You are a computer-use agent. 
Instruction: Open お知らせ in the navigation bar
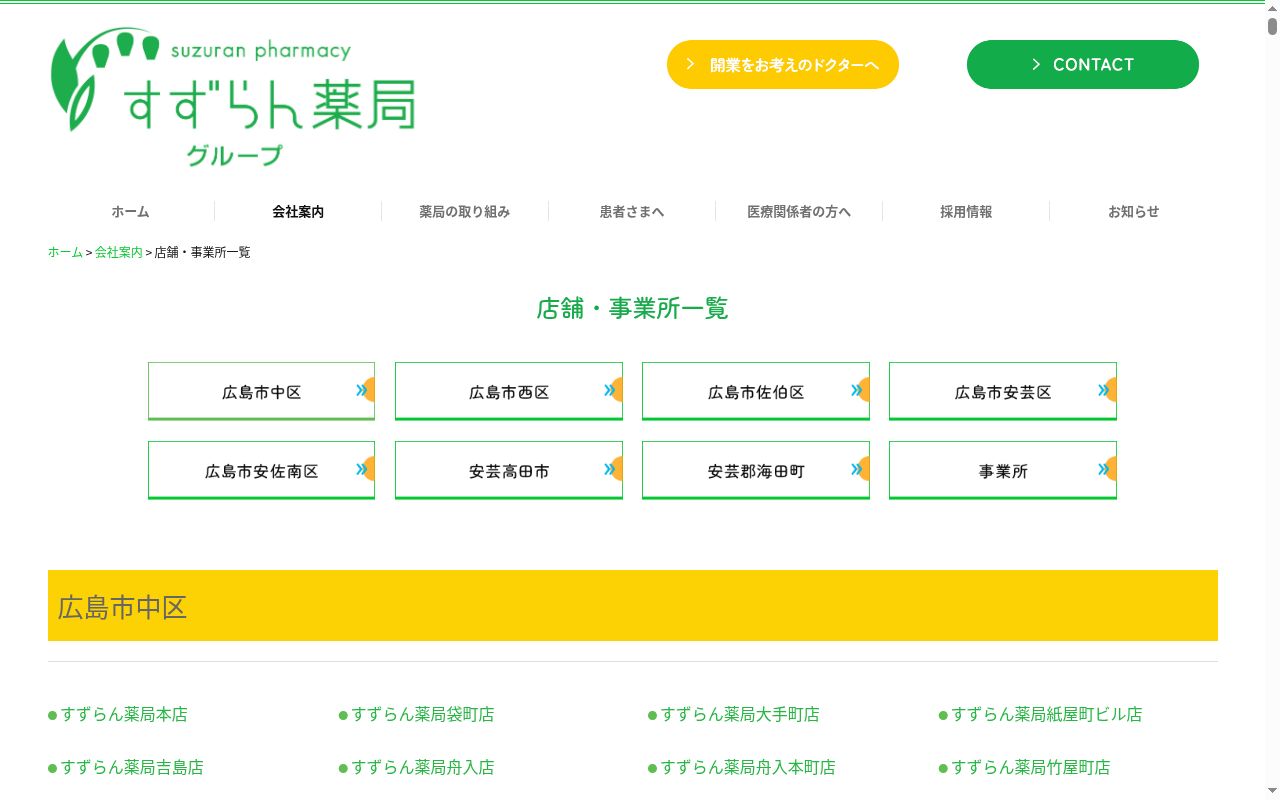pos(1133,212)
